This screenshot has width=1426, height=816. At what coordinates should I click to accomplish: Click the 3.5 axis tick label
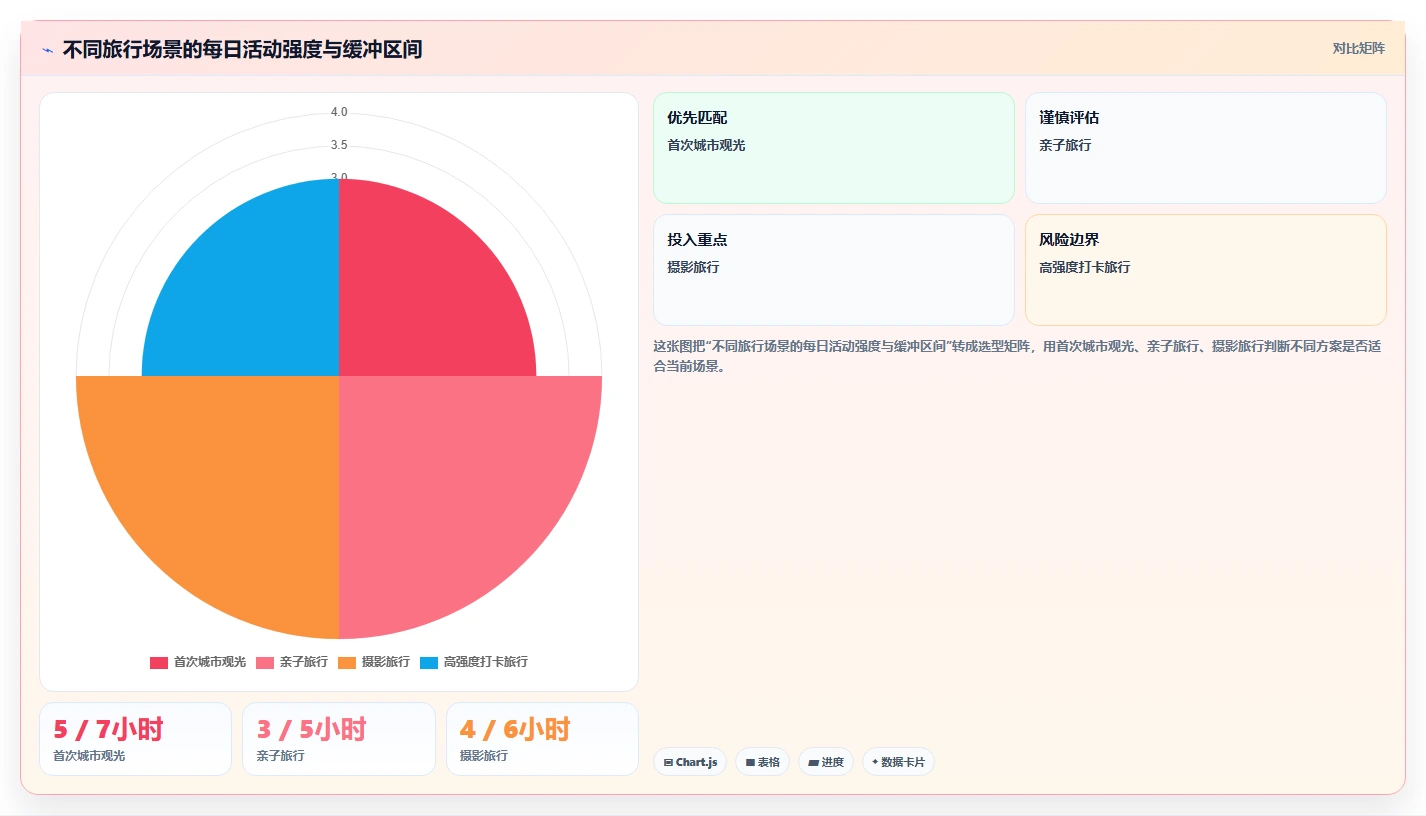click(x=339, y=145)
